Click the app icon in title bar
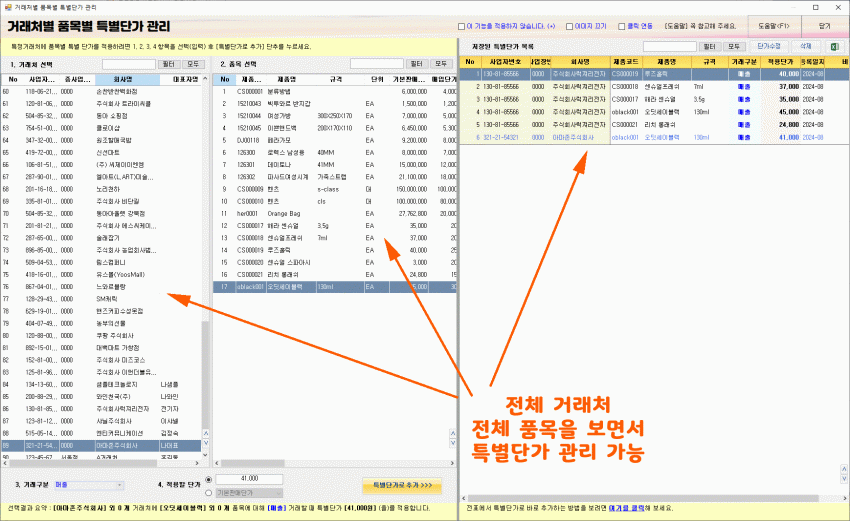 [x=7, y=7]
